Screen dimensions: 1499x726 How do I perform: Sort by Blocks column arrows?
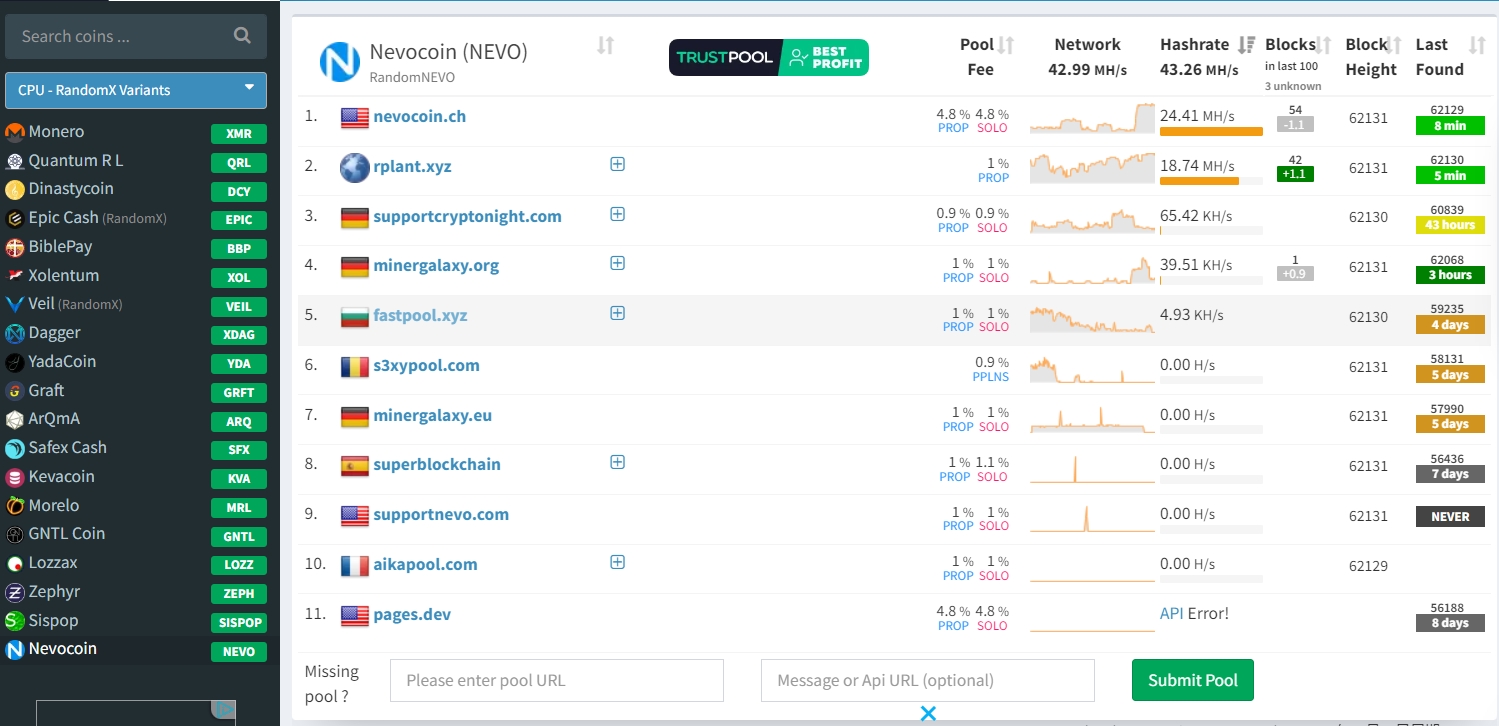coord(1324,45)
